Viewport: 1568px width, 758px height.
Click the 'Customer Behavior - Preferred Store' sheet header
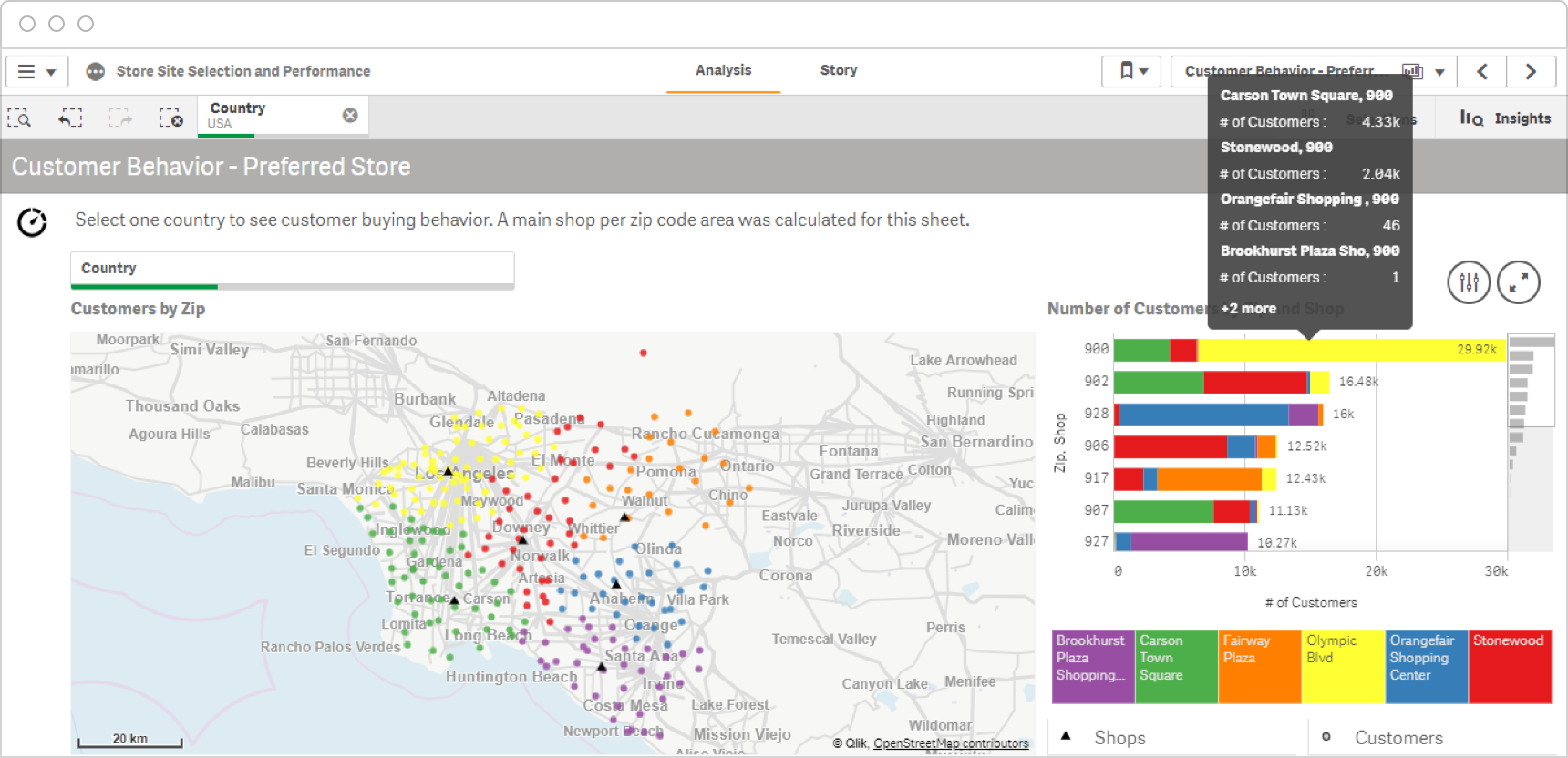[x=211, y=167]
